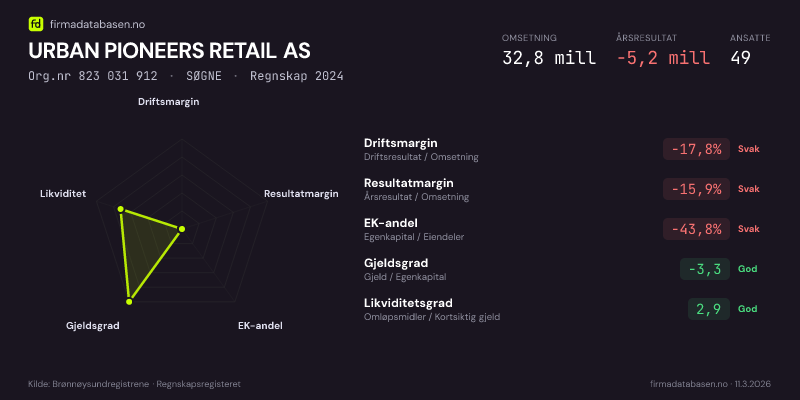Screen dimensions: 800x400
Task: Click the 32,8 mill Omsetning figure
Action: click(548, 58)
